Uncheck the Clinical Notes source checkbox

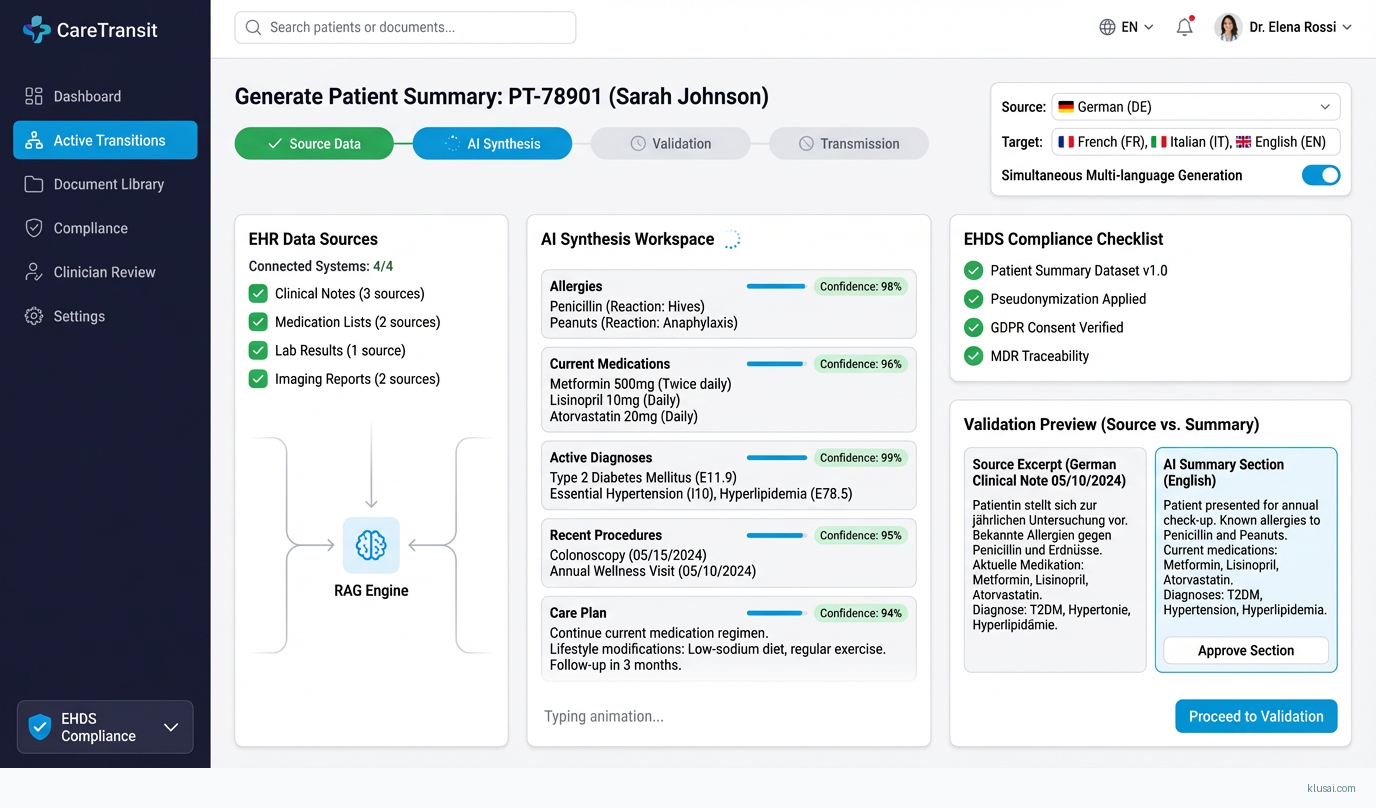click(258, 294)
